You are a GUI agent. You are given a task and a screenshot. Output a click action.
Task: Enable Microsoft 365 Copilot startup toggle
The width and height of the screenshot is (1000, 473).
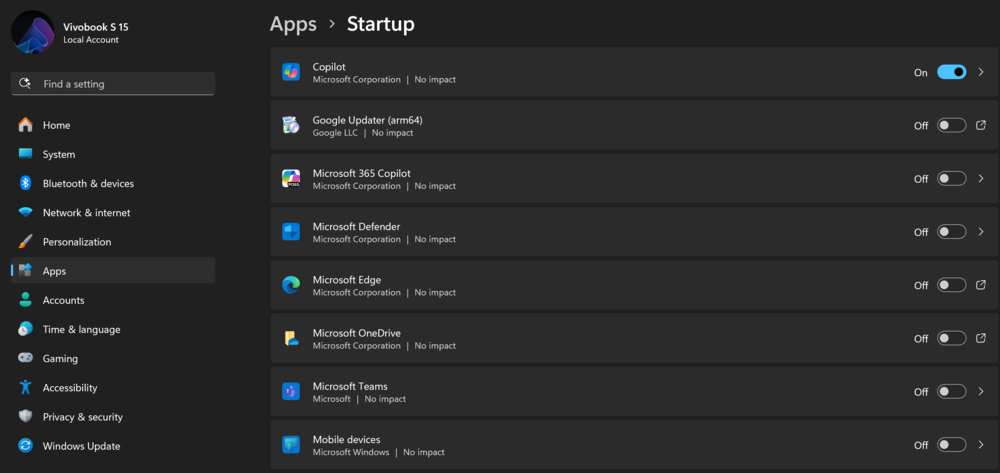952,178
